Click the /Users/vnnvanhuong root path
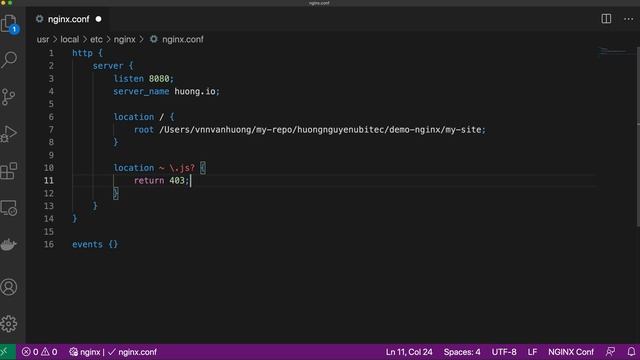The image size is (640, 360). tap(320, 129)
